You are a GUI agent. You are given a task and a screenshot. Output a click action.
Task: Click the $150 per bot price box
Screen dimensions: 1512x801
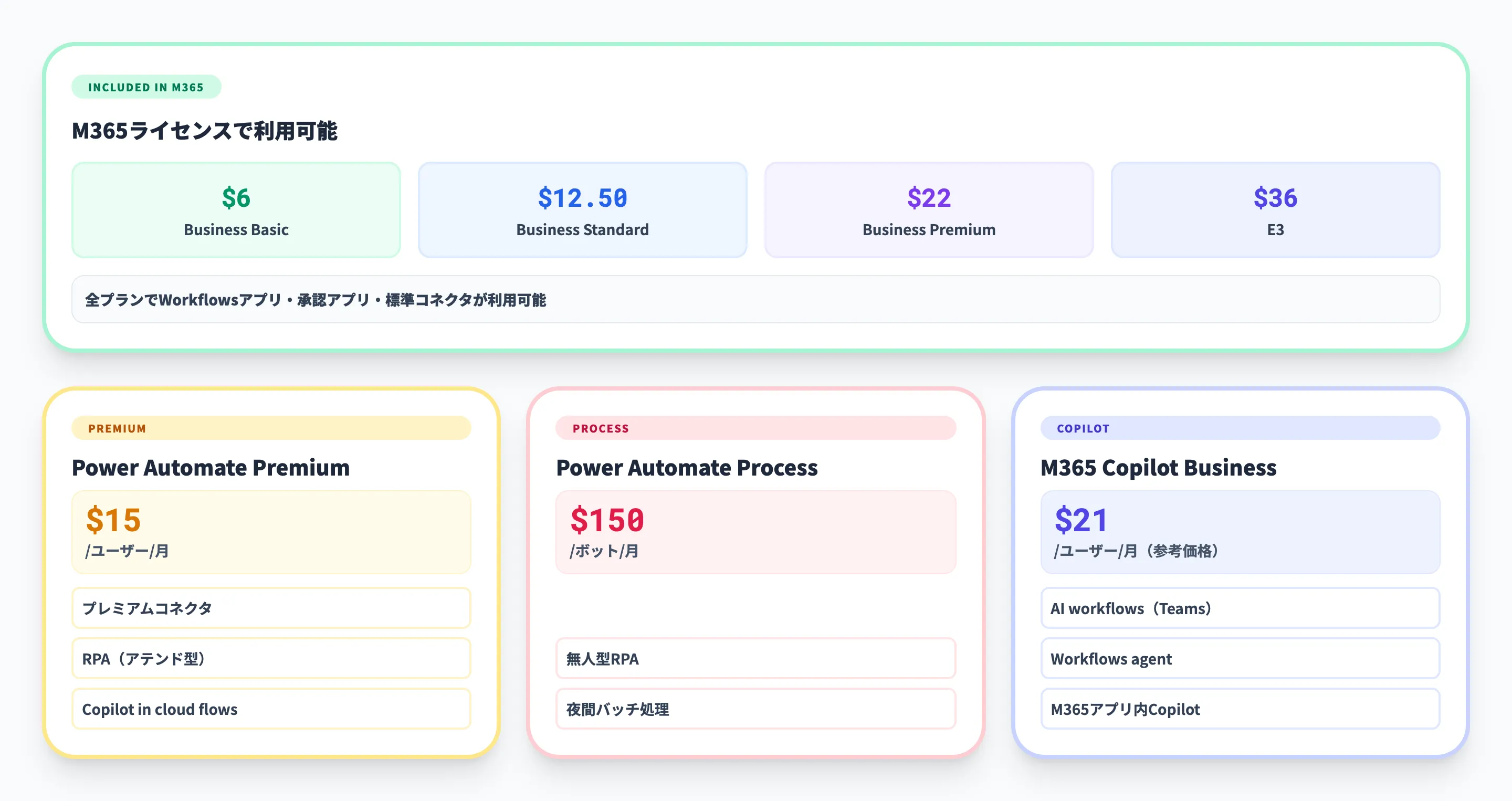755,531
